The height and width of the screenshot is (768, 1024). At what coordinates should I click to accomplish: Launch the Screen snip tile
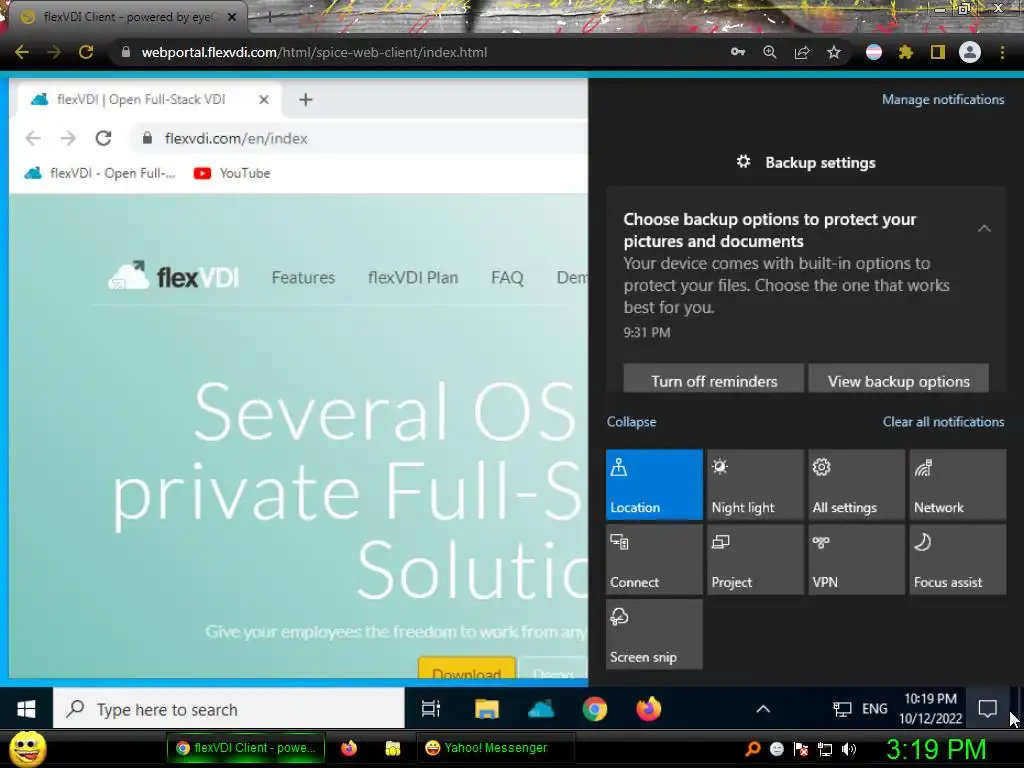654,635
